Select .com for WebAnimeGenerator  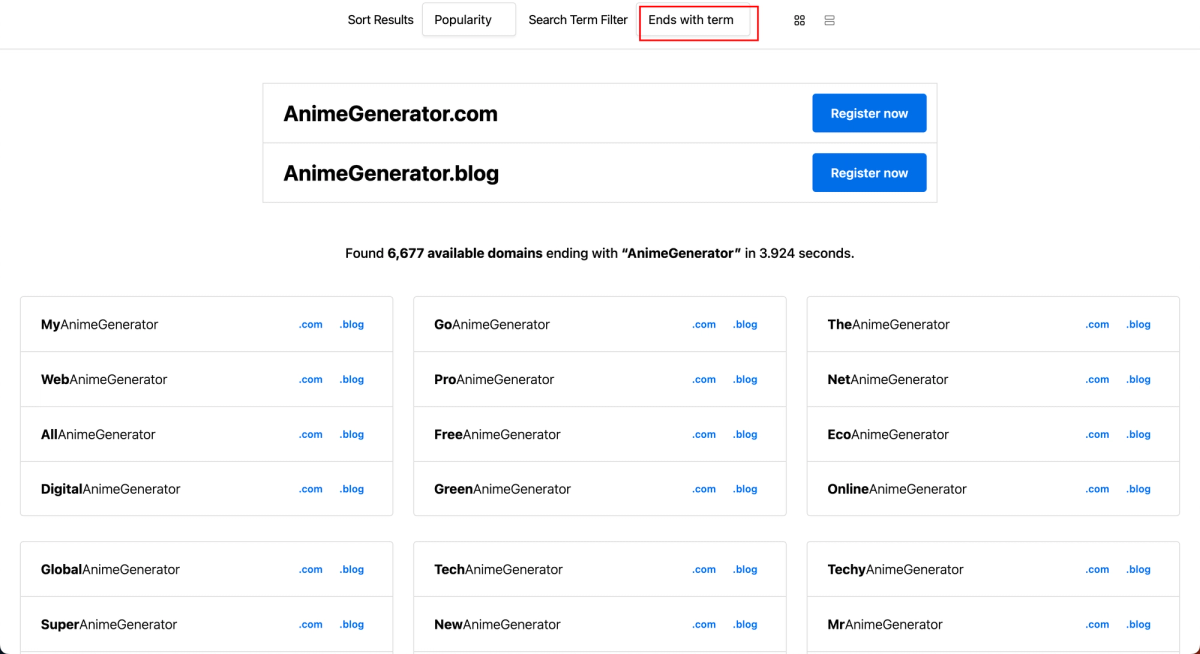[x=311, y=380]
